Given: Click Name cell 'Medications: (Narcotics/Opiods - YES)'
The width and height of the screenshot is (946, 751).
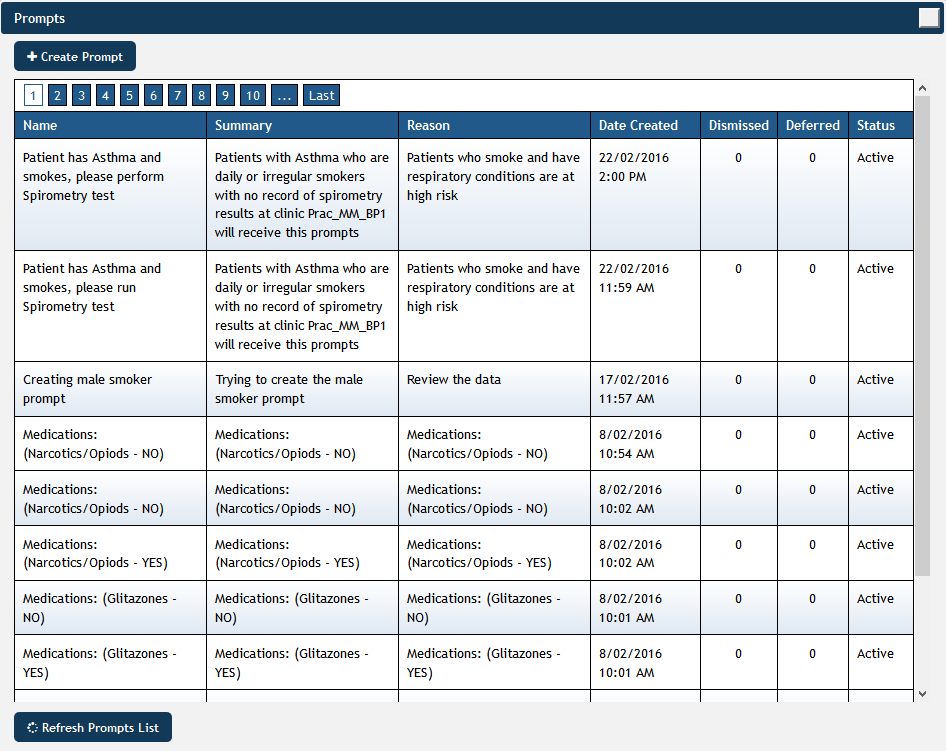Looking at the screenshot, I should click(110, 553).
